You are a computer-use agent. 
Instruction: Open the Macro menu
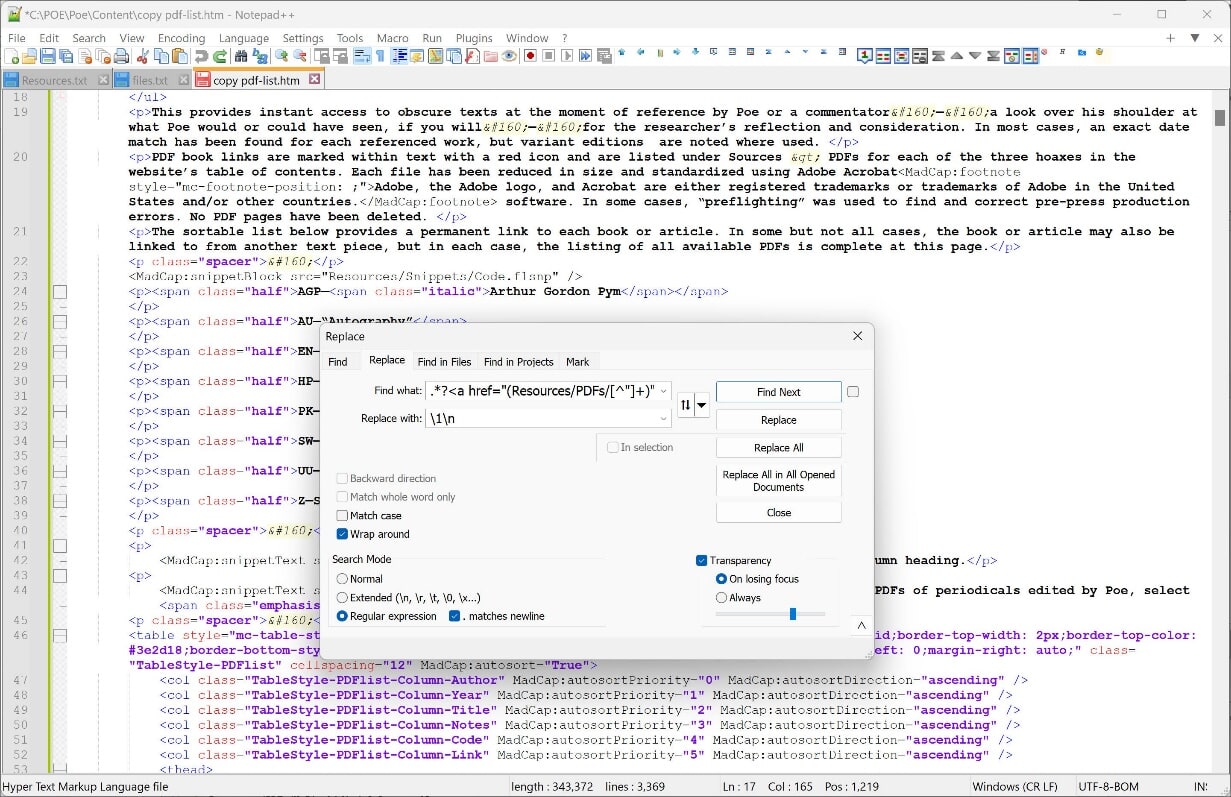(x=392, y=38)
